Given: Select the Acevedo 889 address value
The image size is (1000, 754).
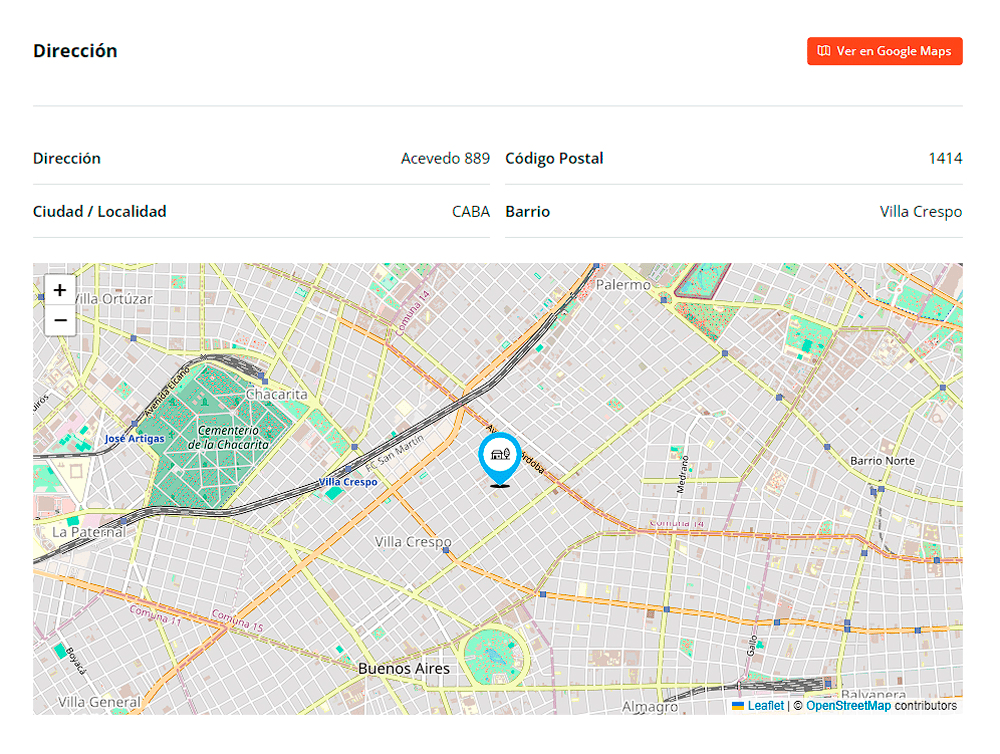Looking at the screenshot, I should (445, 158).
